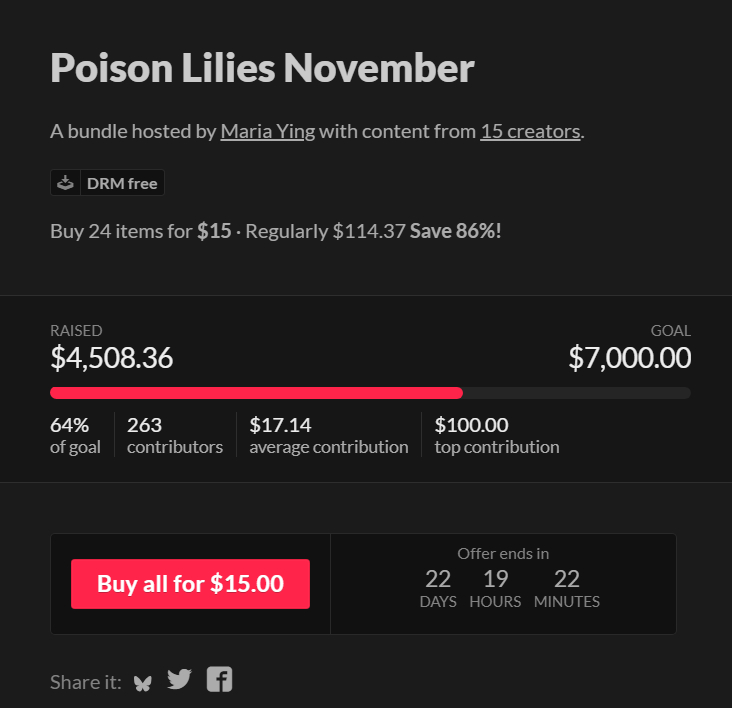
Task: Click the red filled progress bar
Action: pyautogui.click(x=256, y=393)
